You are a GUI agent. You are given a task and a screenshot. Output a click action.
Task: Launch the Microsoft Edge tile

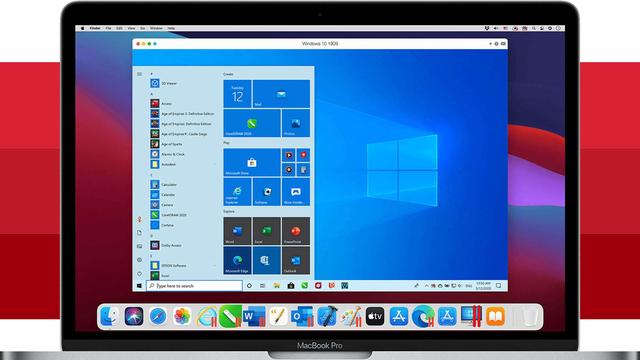237,260
